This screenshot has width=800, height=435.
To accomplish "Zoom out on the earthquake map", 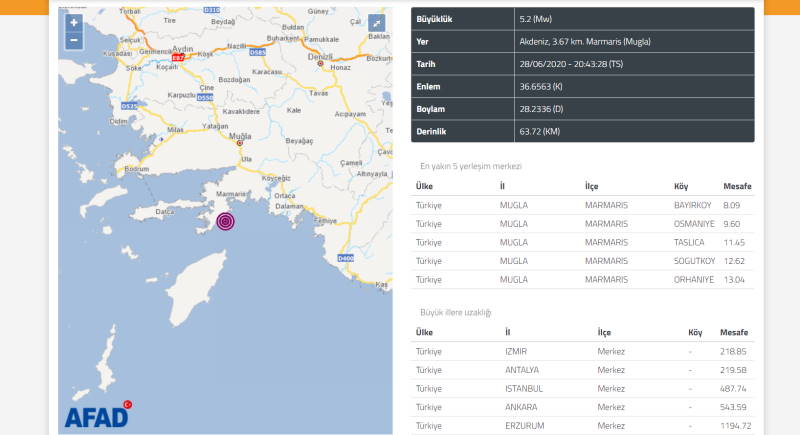I will [73, 40].
